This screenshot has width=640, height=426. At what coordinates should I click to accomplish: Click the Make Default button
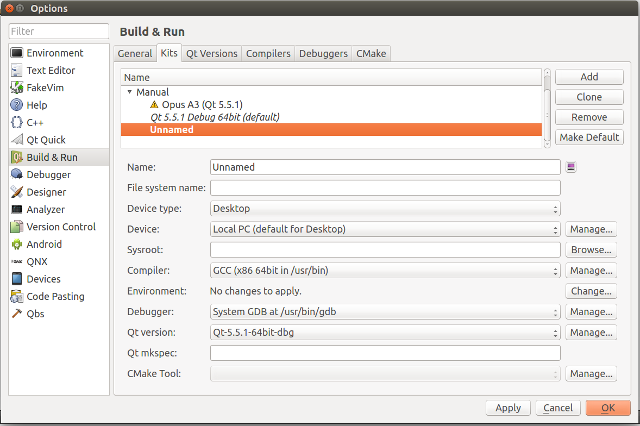tap(589, 137)
